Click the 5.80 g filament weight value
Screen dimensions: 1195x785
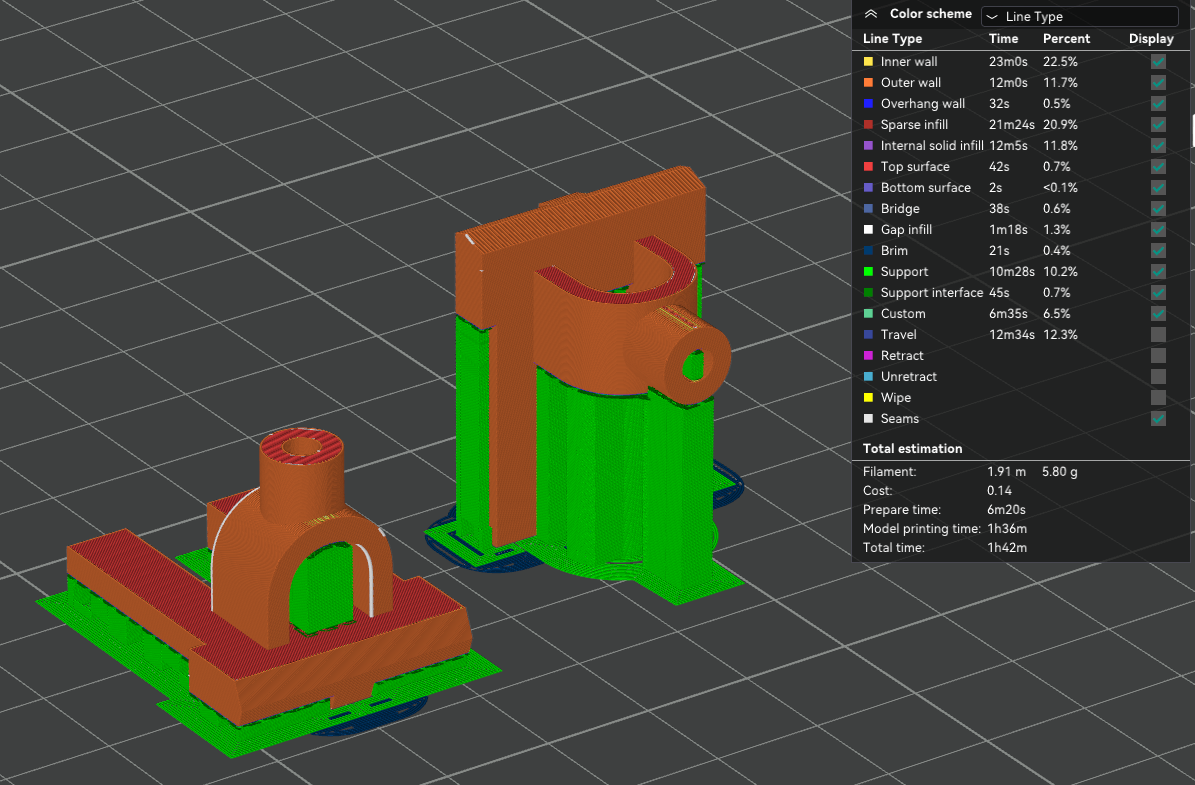(1059, 472)
